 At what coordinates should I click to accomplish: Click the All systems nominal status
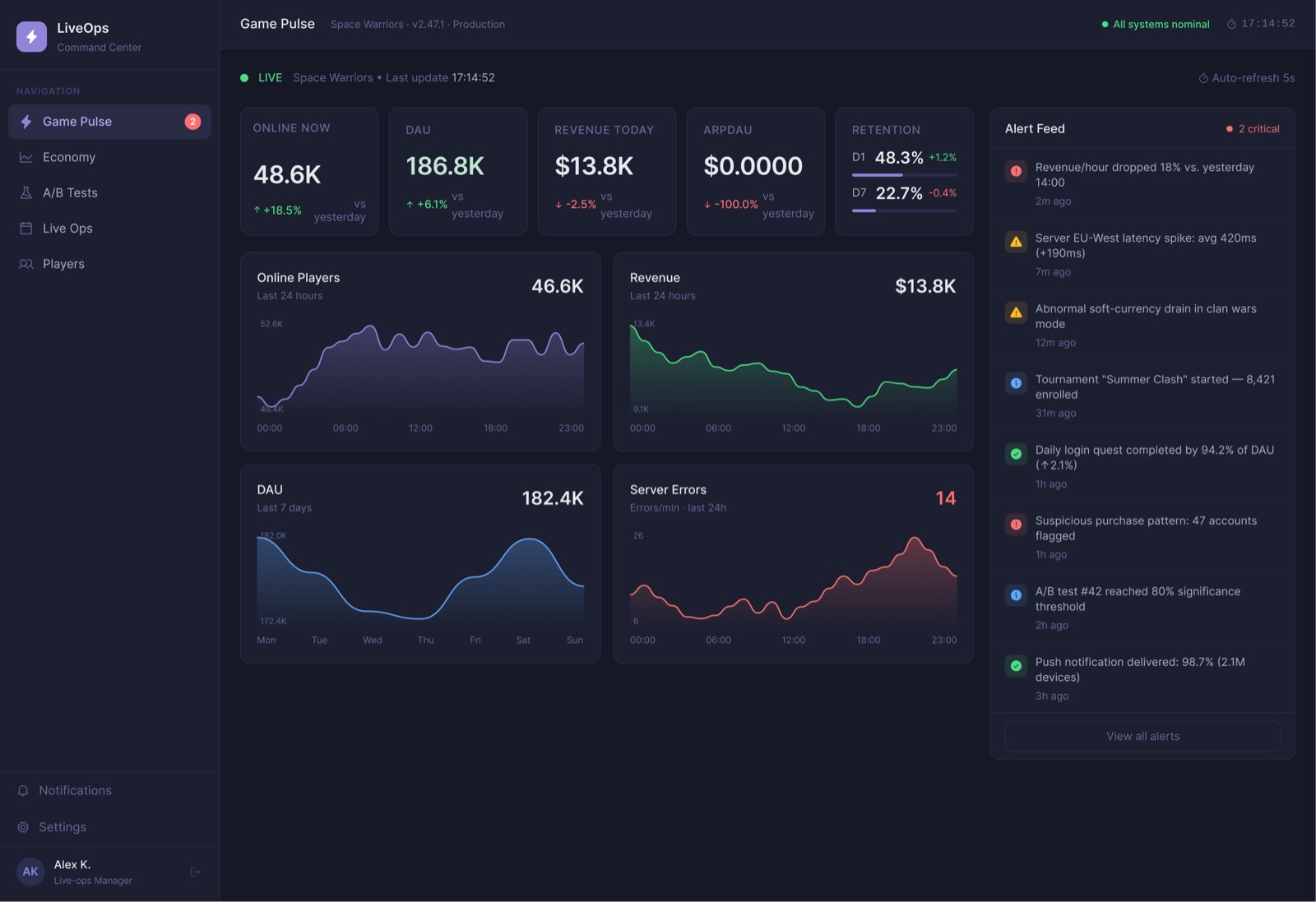pyautogui.click(x=1156, y=24)
